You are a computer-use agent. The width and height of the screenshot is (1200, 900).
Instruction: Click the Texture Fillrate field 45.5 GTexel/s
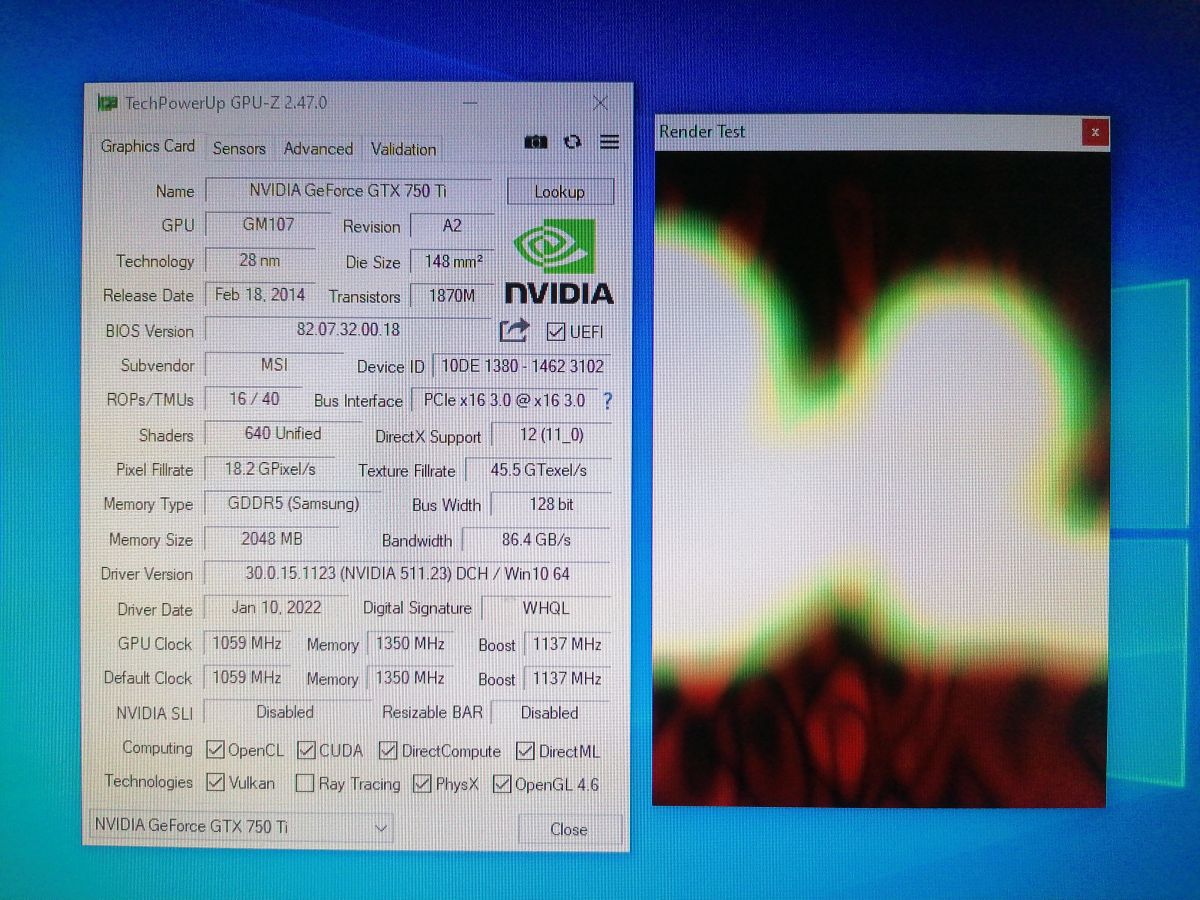click(538, 469)
